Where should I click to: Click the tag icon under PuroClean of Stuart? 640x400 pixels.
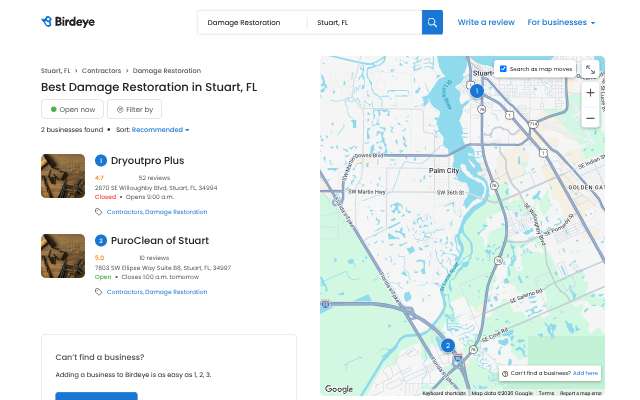[x=98, y=292]
